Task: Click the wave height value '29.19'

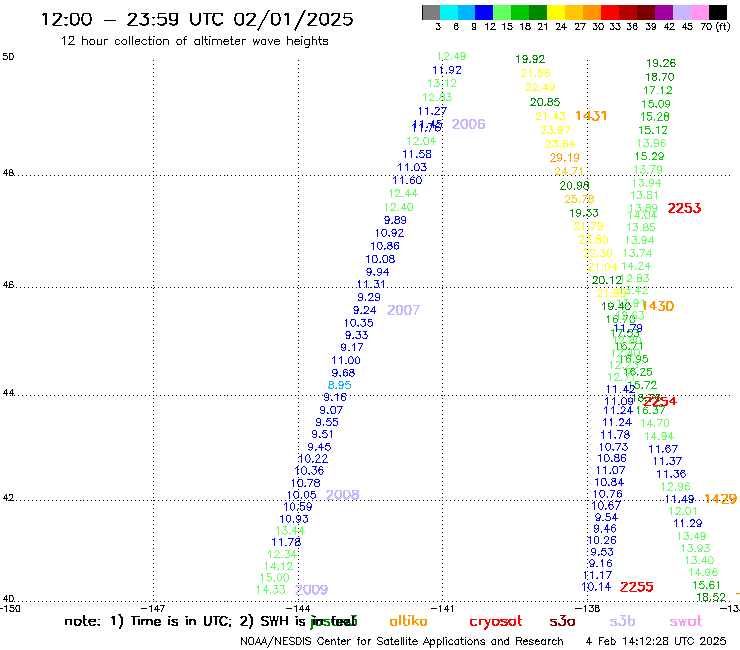Action: pos(564,158)
